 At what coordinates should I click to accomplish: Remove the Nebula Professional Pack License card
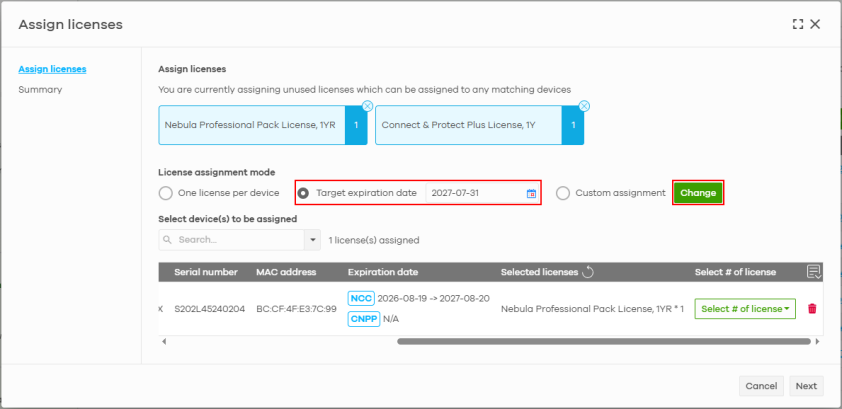(367, 106)
